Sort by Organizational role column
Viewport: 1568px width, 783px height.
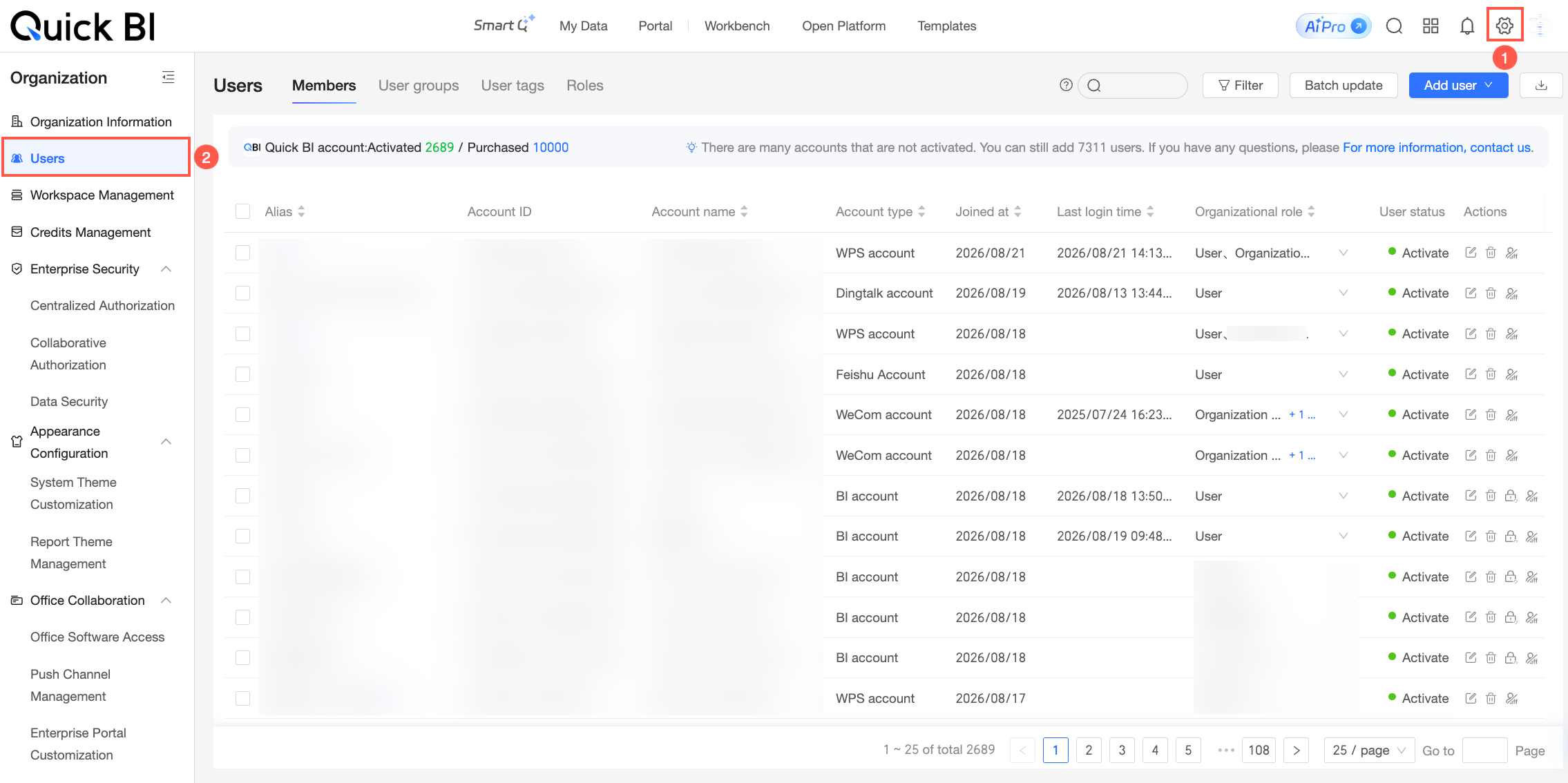(x=1311, y=211)
